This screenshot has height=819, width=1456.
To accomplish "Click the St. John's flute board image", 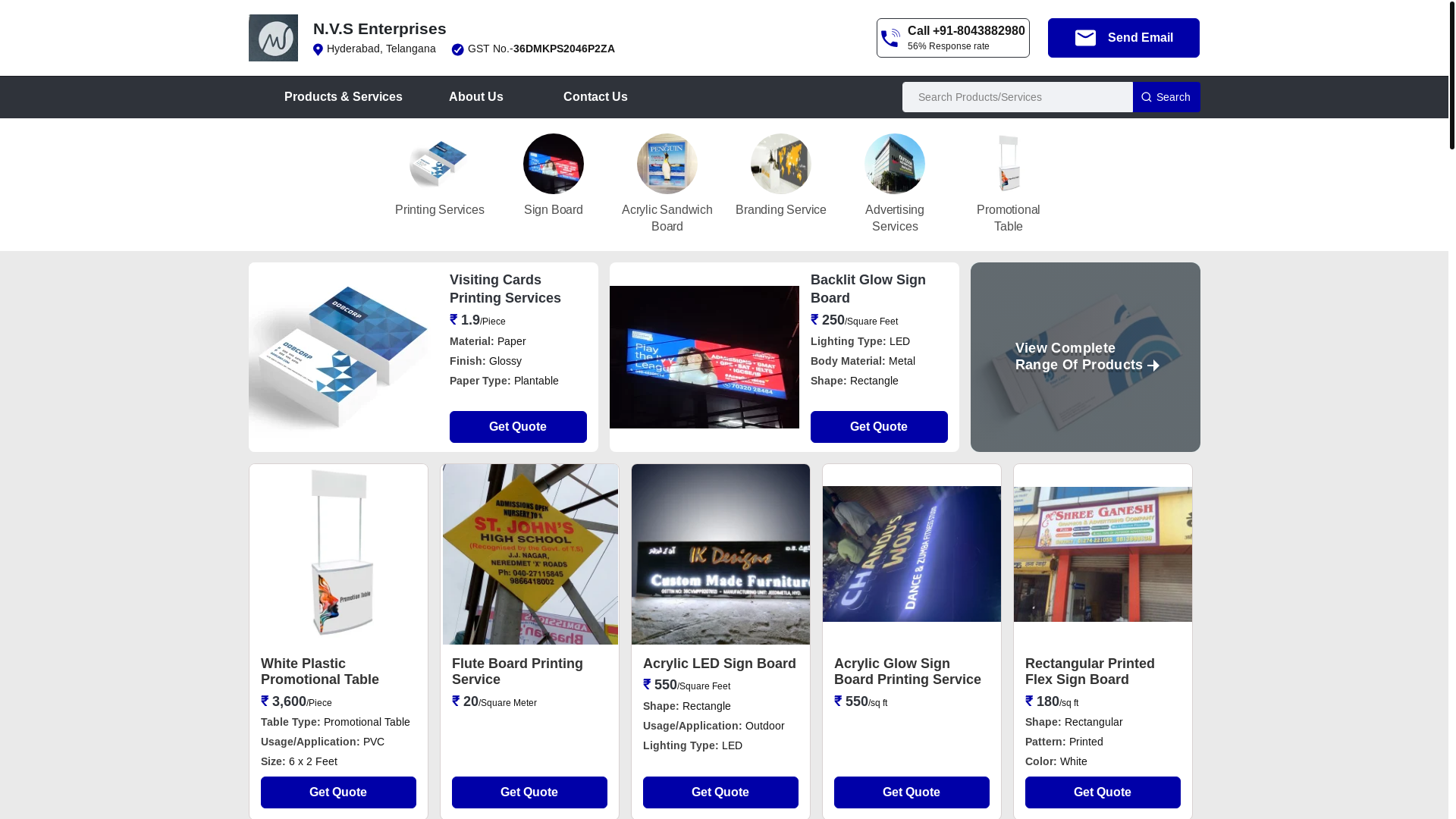I will point(530,554).
